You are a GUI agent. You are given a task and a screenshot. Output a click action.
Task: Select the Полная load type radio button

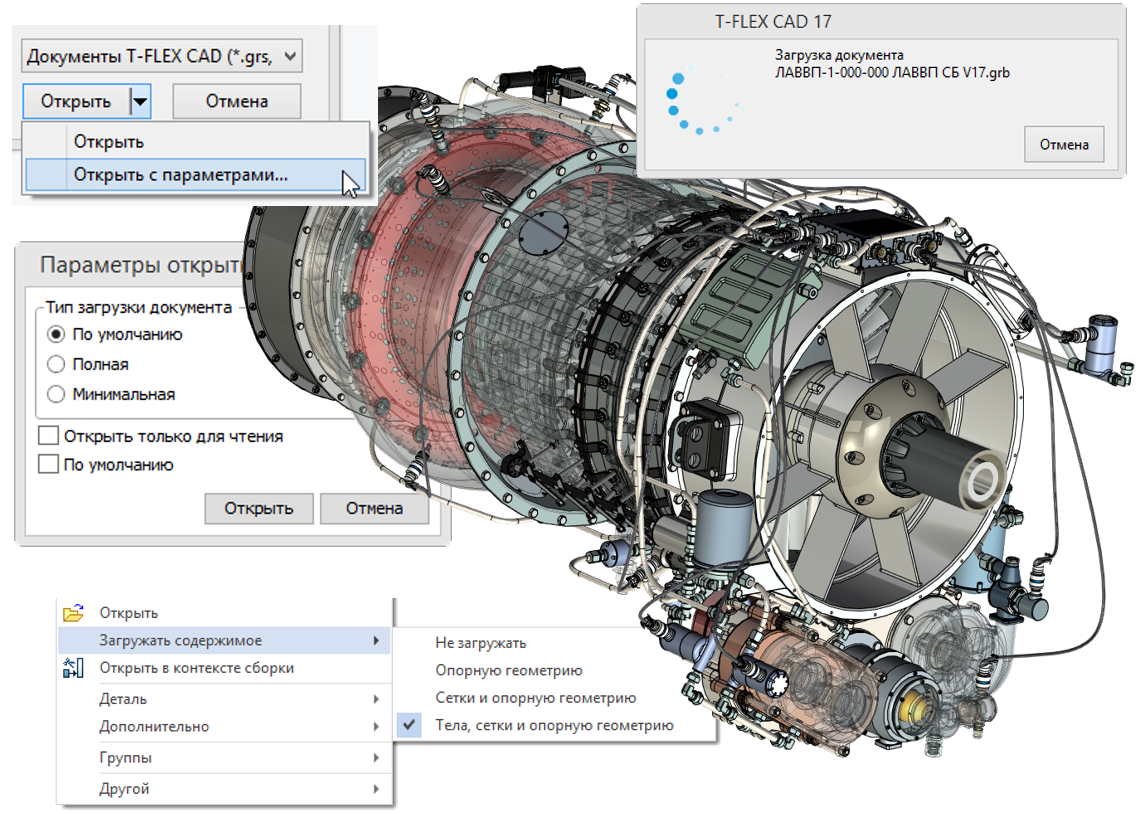pyautogui.click(x=57, y=365)
